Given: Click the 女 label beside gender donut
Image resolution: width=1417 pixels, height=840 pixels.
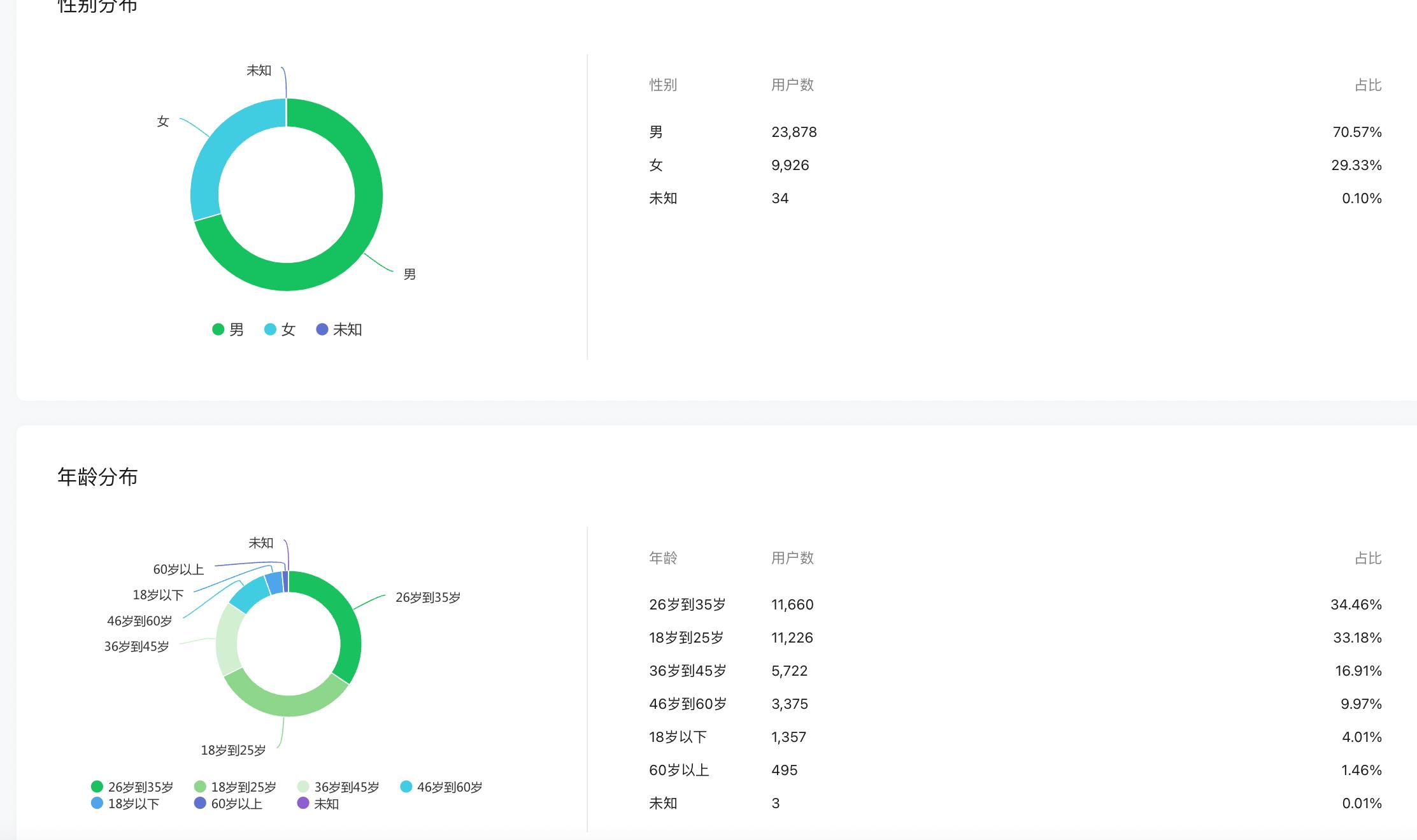Looking at the screenshot, I should pyautogui.click(x=163, y=121).
